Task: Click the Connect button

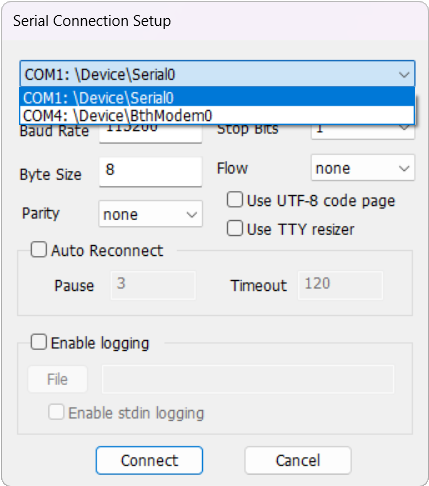Action: 149,460
